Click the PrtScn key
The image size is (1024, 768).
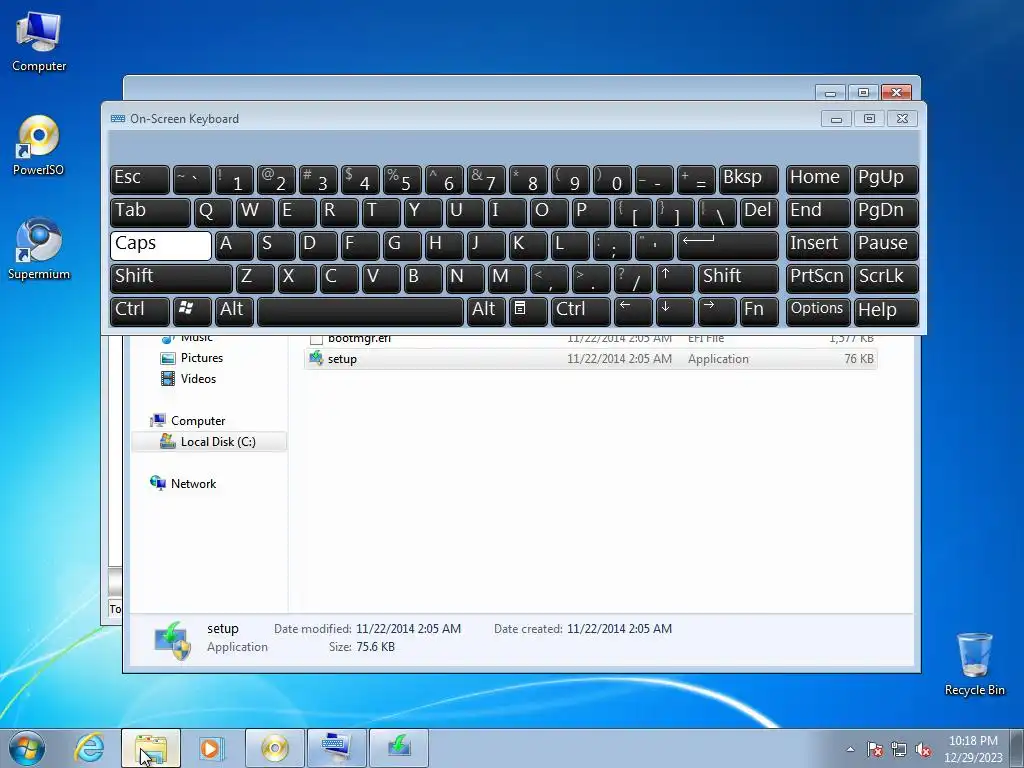[818, 278]
